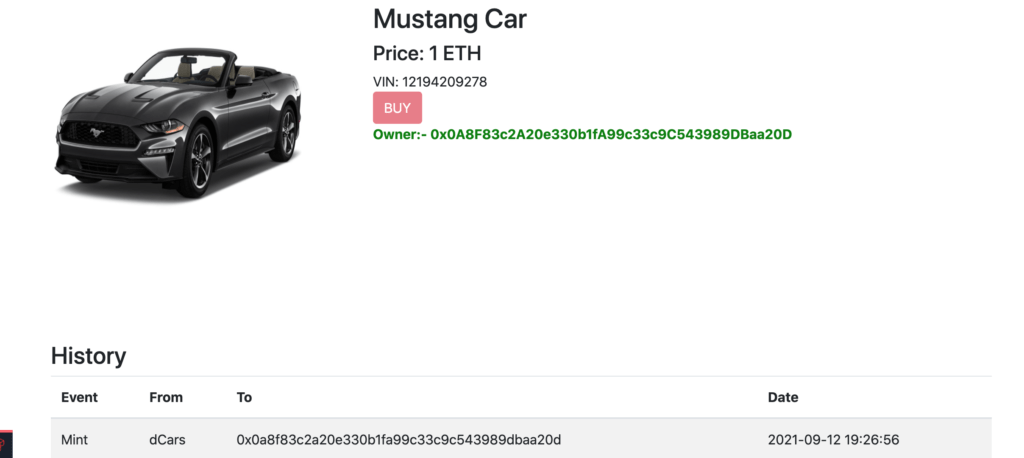Select the Mustang Car title
Image resolution: width=1024 pixels, height=458 pixels.
tap(449, 19)
